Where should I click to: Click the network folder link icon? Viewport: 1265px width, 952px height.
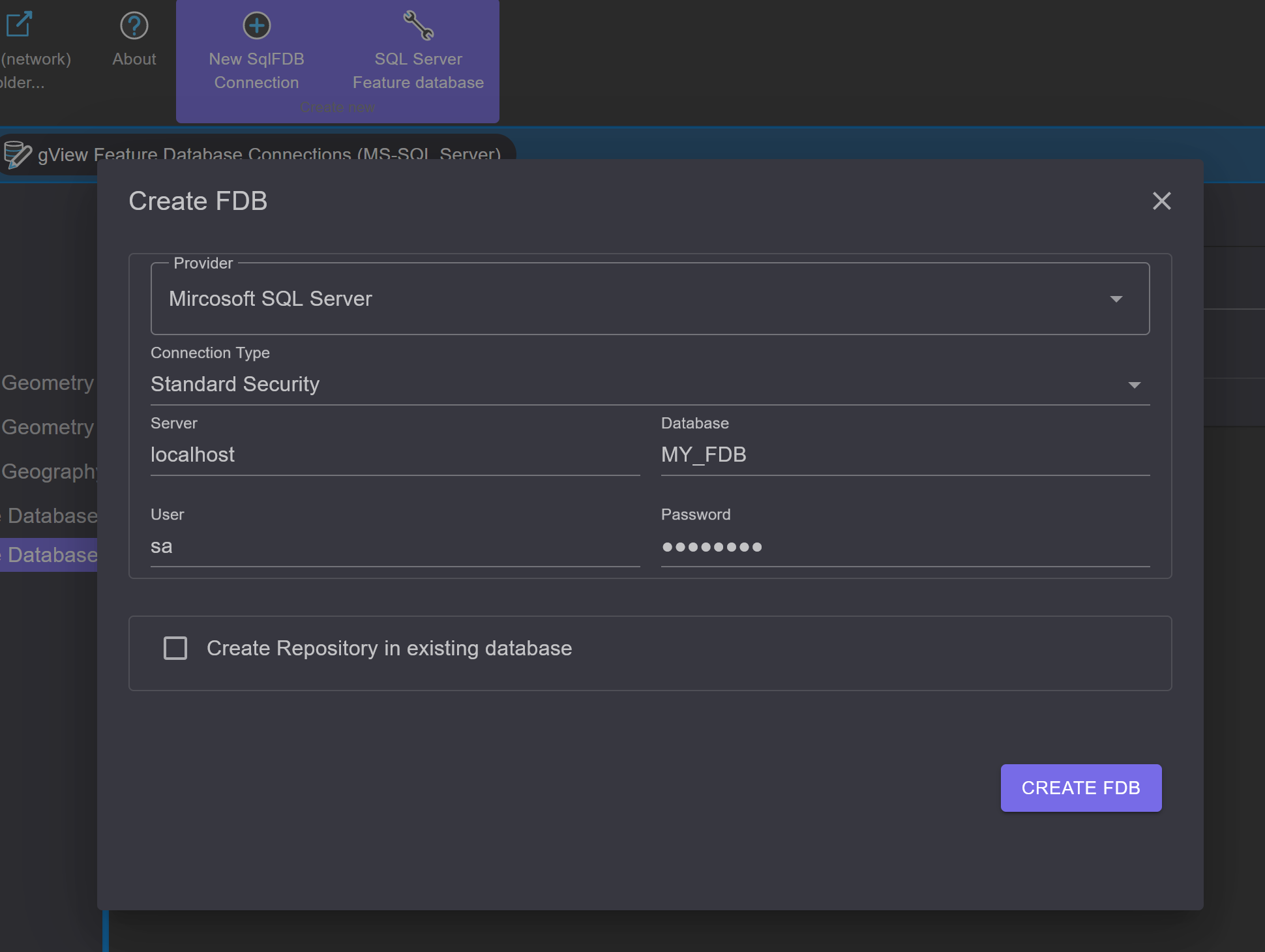pyautogui.click(x=19, y=24)
